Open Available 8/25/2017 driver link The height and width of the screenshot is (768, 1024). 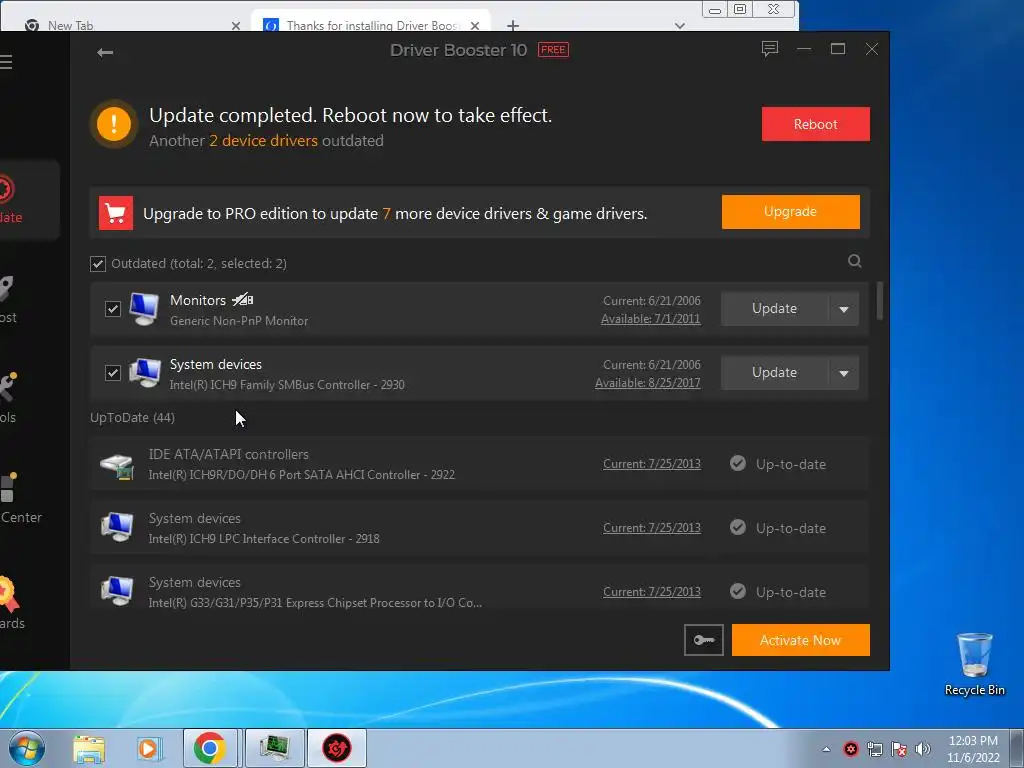647,383
